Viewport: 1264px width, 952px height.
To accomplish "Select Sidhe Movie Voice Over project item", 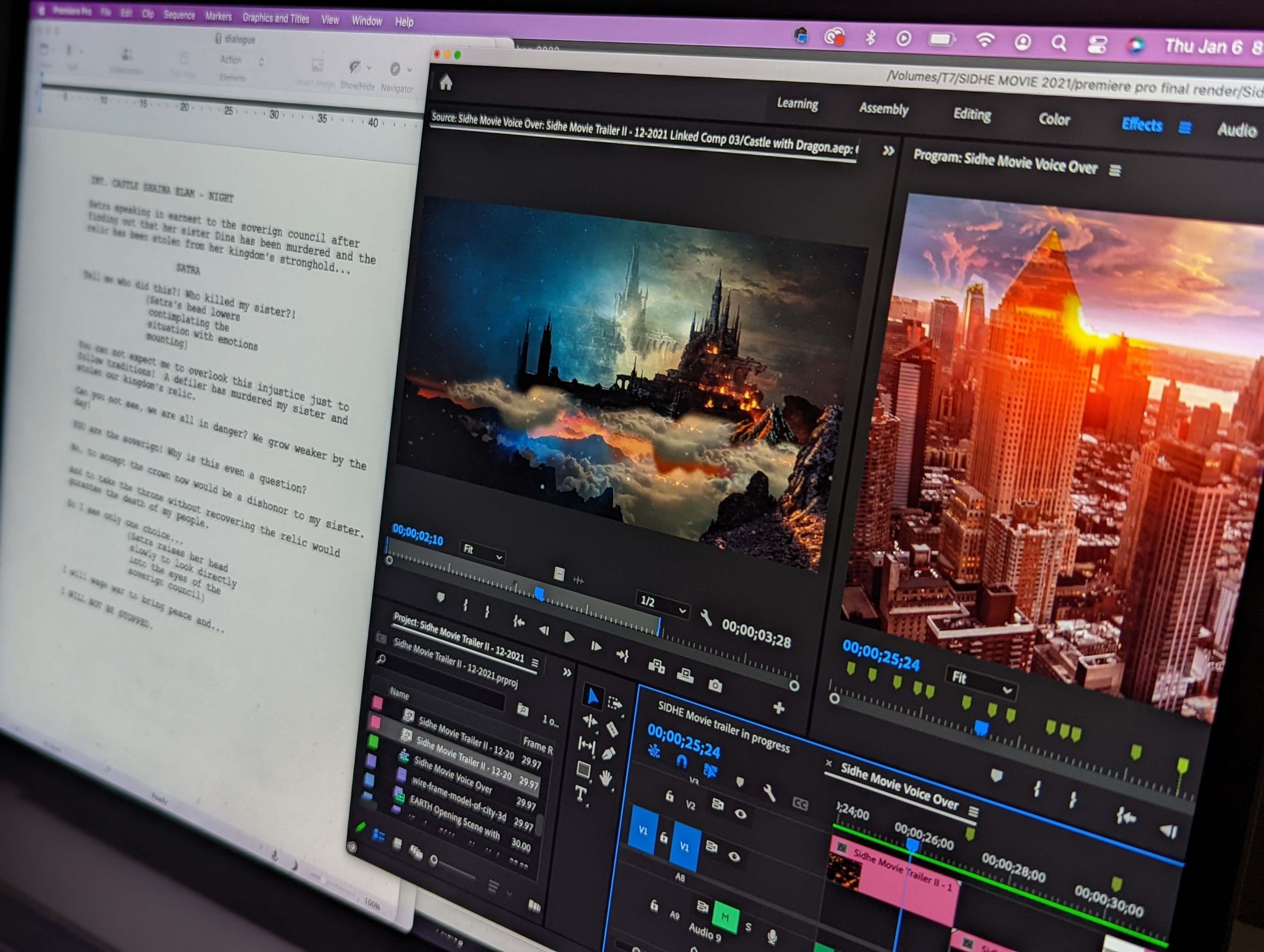I will click(x=453, y=774).
